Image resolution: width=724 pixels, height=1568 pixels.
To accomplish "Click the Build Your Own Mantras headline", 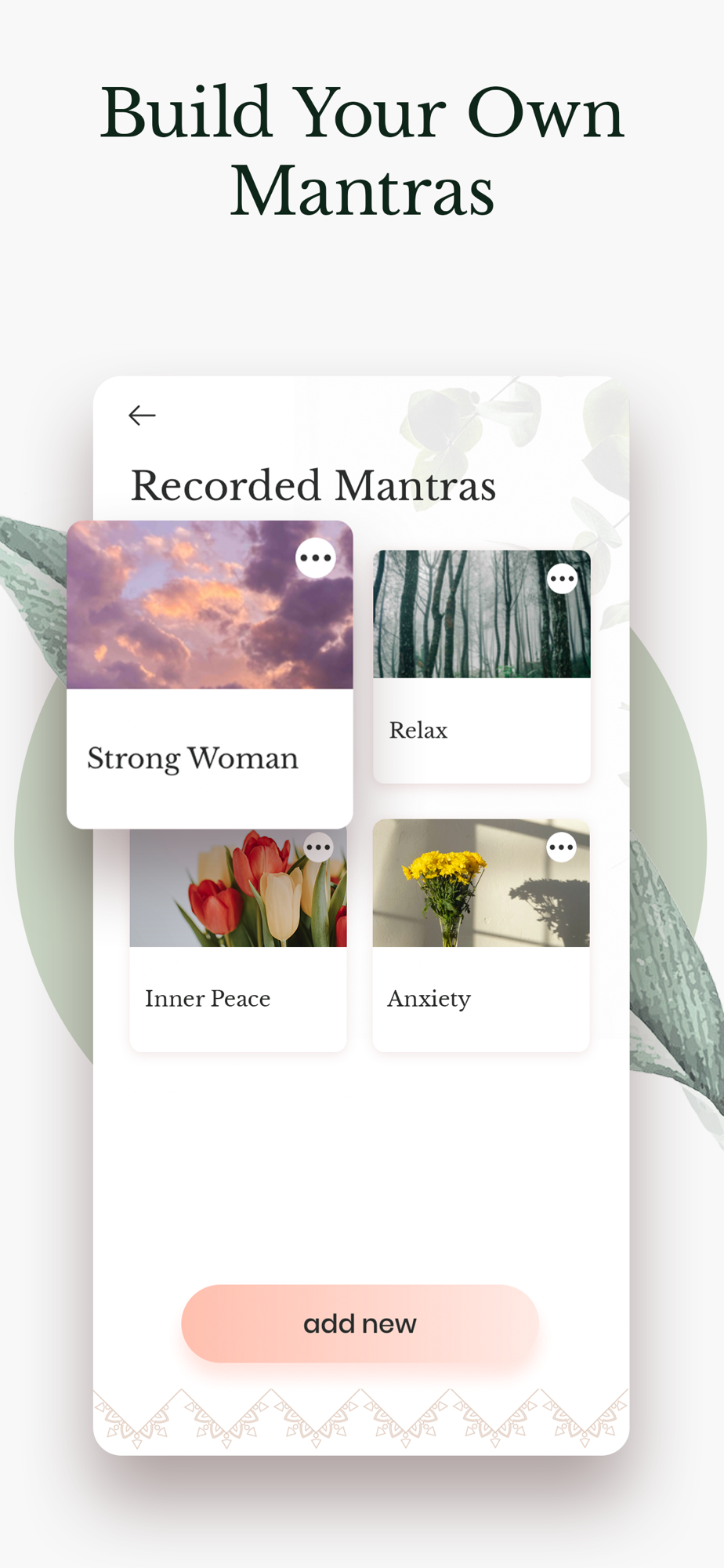I will pos(362,151).
